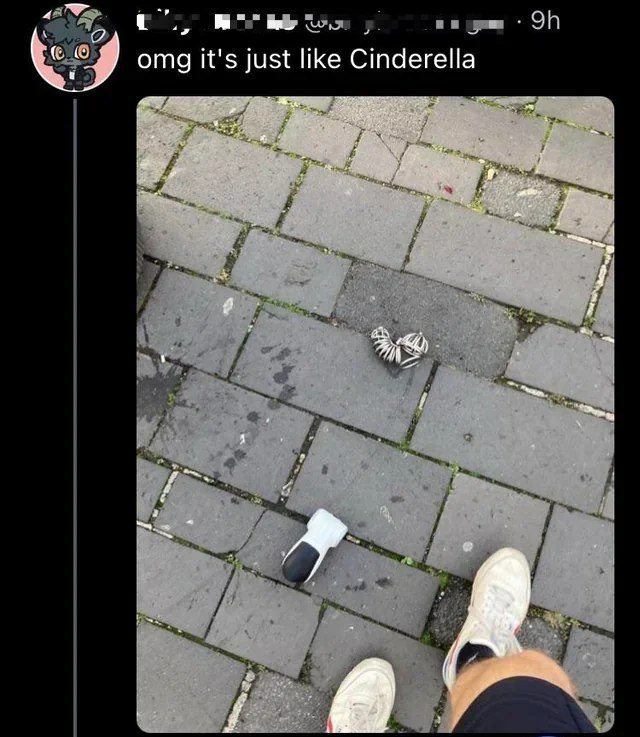Click the blurred @handle beside the name
Viewport: 640px width, 737px height.
tap(404, 23)
